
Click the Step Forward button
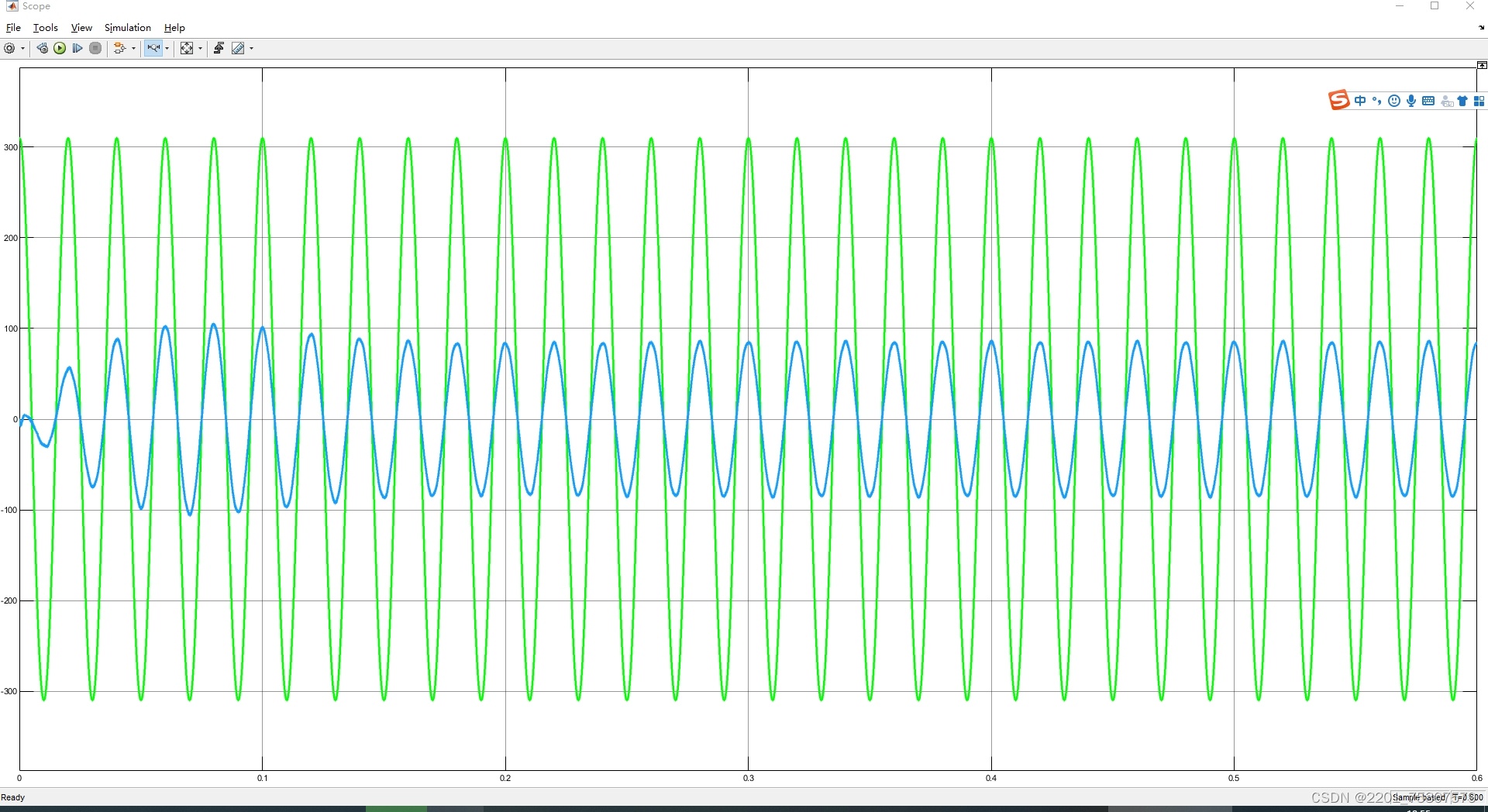[x=77, y=48]
